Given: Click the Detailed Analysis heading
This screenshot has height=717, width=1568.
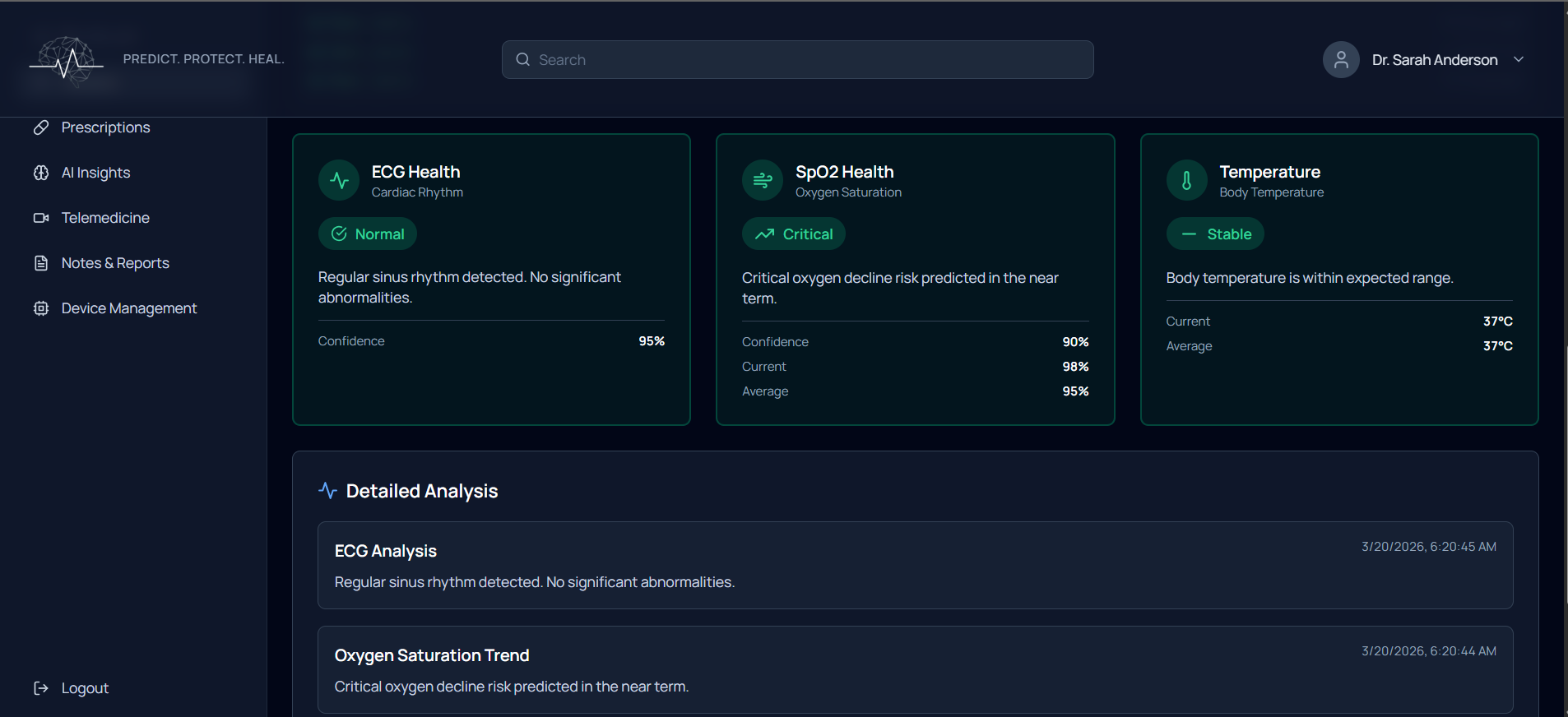Looking at the screenshot, I should point(422,491).
